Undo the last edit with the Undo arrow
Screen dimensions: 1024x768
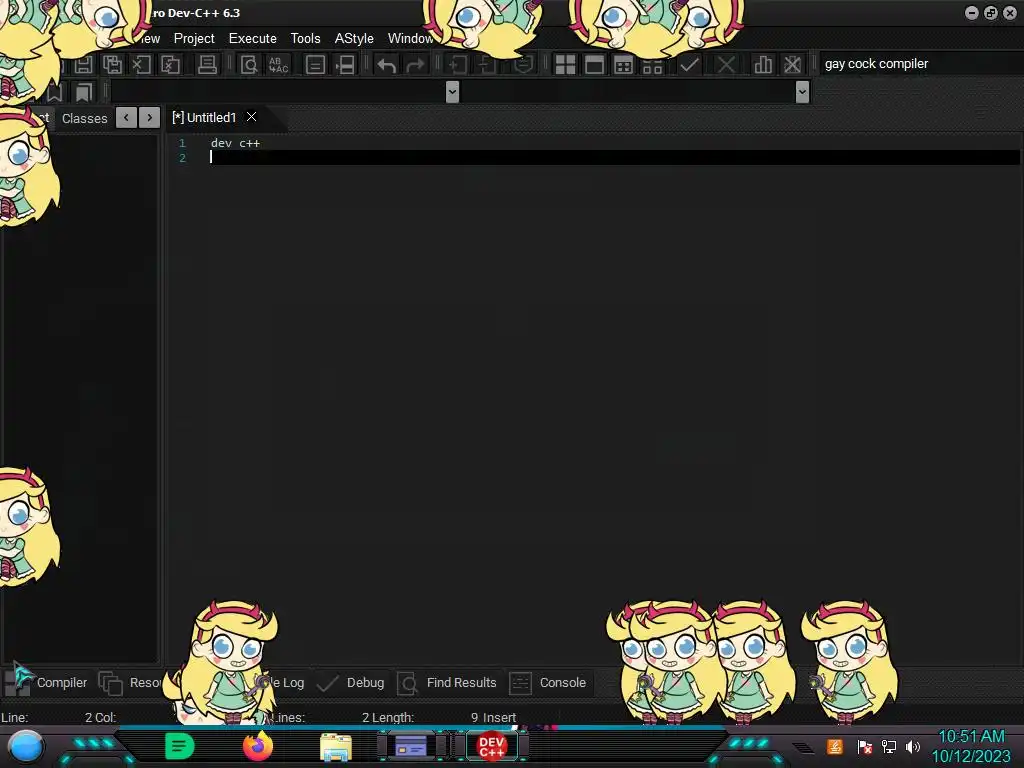pyautogui.click(x=387, y=65)
